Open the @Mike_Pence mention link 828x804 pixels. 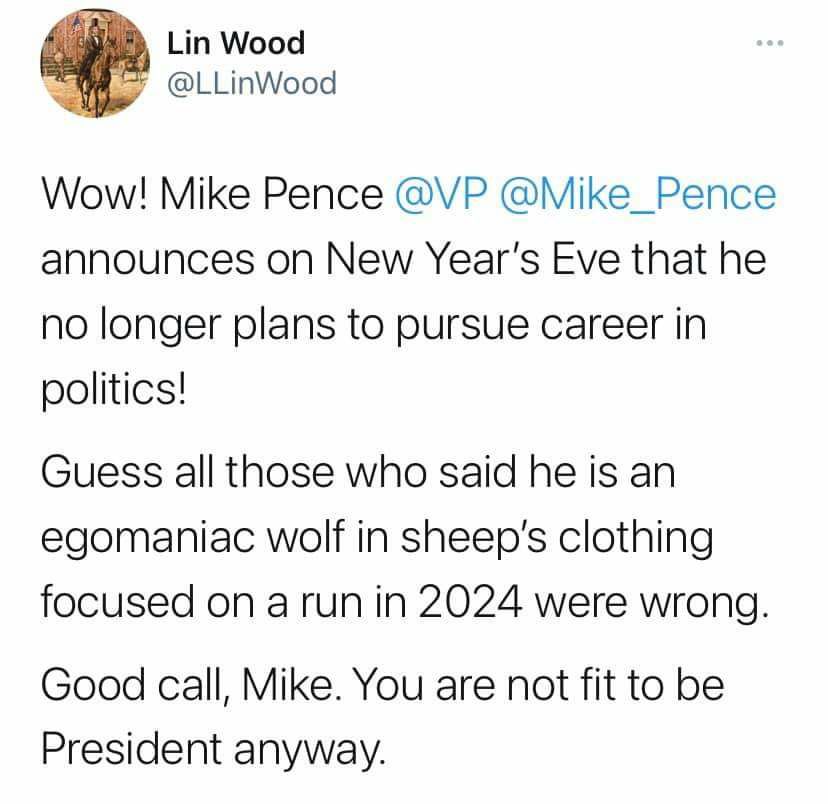636,196
